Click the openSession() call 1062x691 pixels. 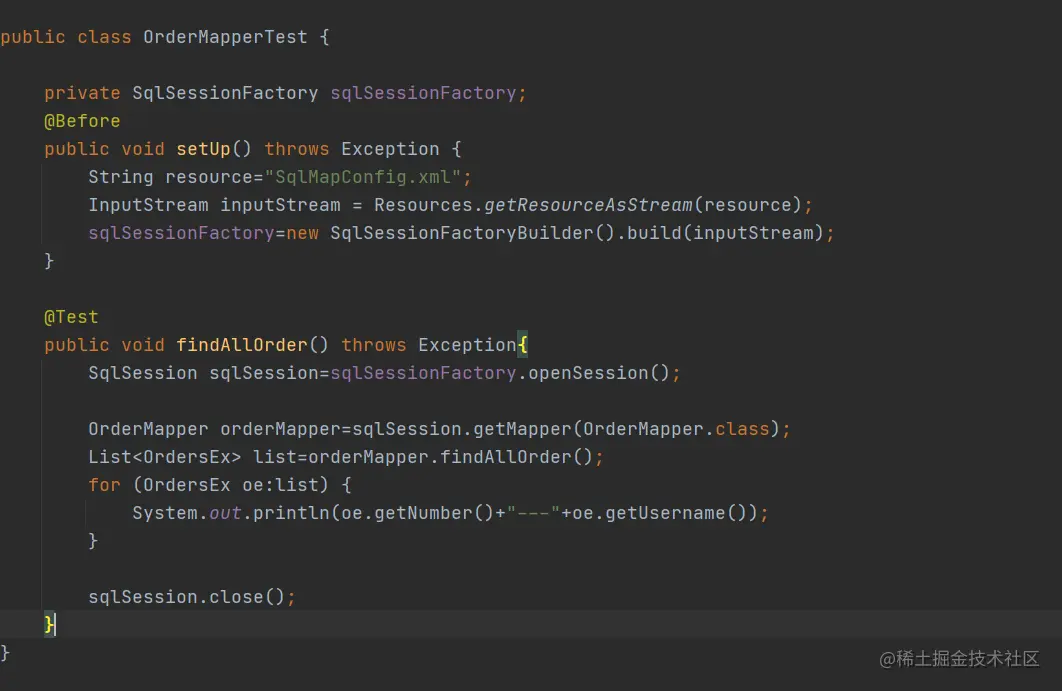(599, 373)
